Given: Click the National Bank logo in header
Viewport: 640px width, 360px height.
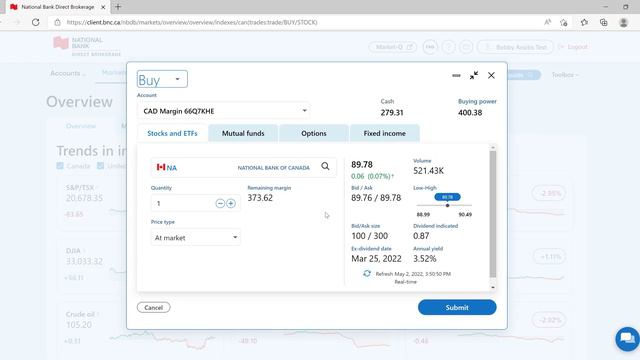Looking at the screenshot, I should [x=87, y=46].
